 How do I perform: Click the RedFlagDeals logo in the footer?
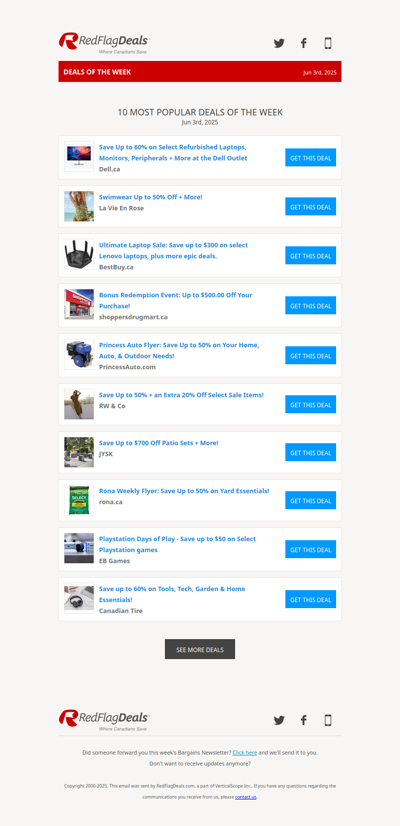[104, 720]
